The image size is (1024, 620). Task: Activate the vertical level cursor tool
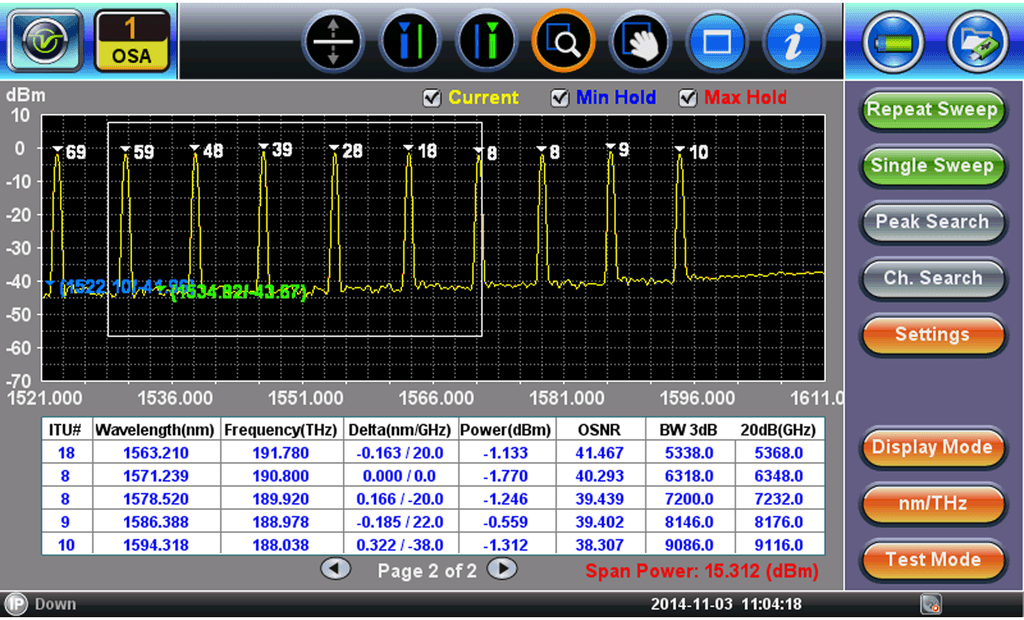[x=333, y=41]
